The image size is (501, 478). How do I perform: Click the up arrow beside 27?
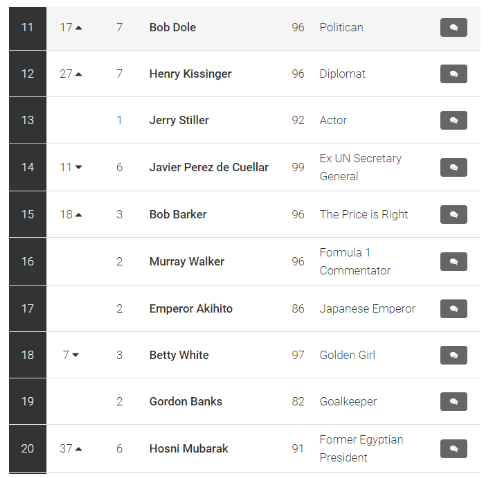pos(79,74)
